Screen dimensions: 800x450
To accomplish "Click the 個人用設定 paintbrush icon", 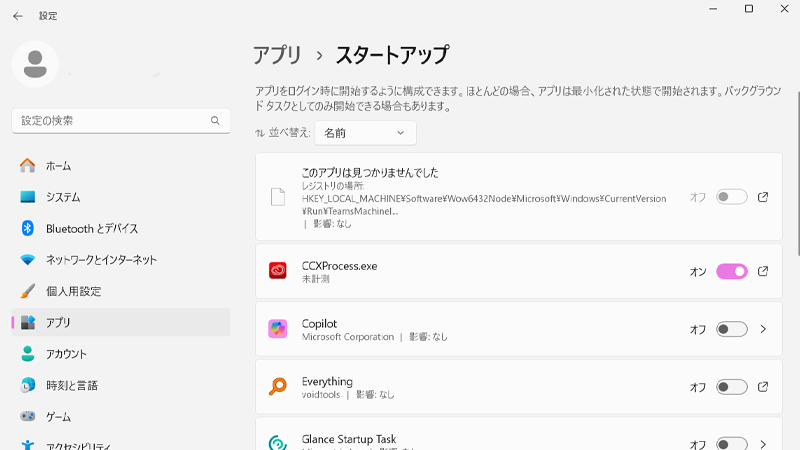I will (28, 291).
